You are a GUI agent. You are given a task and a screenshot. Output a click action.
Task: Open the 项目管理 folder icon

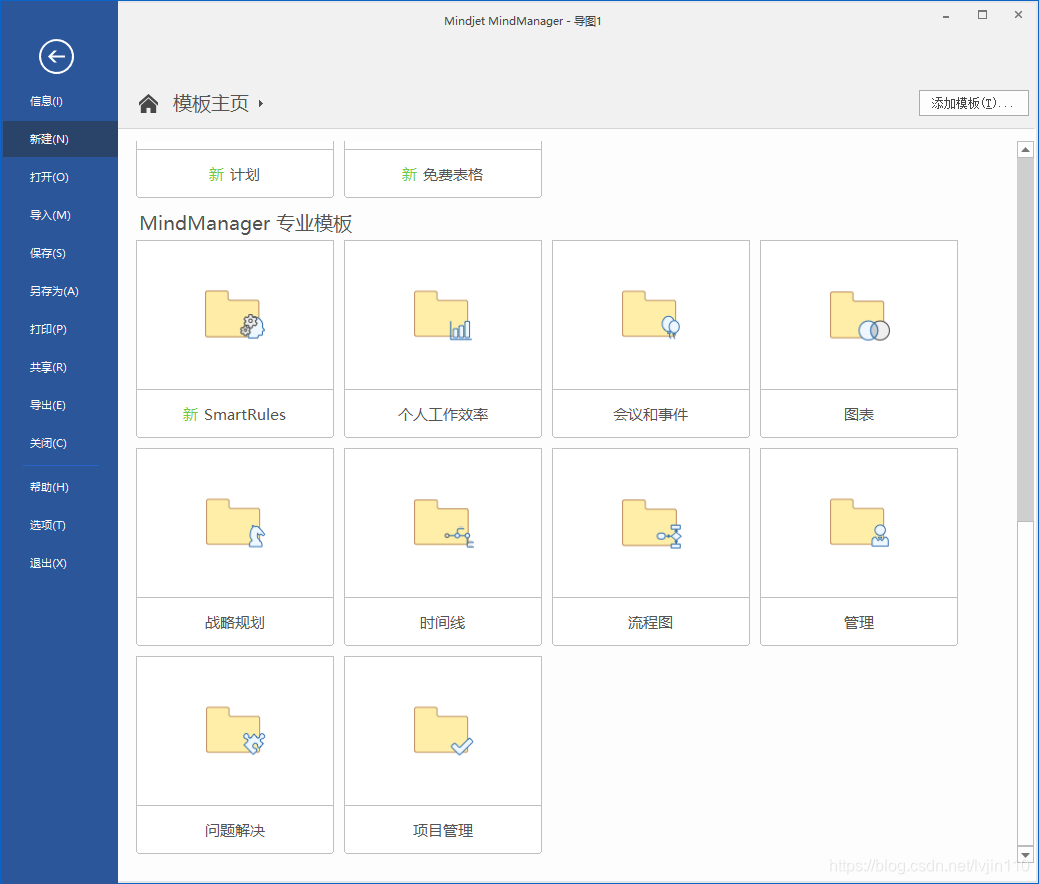(443, 731)
